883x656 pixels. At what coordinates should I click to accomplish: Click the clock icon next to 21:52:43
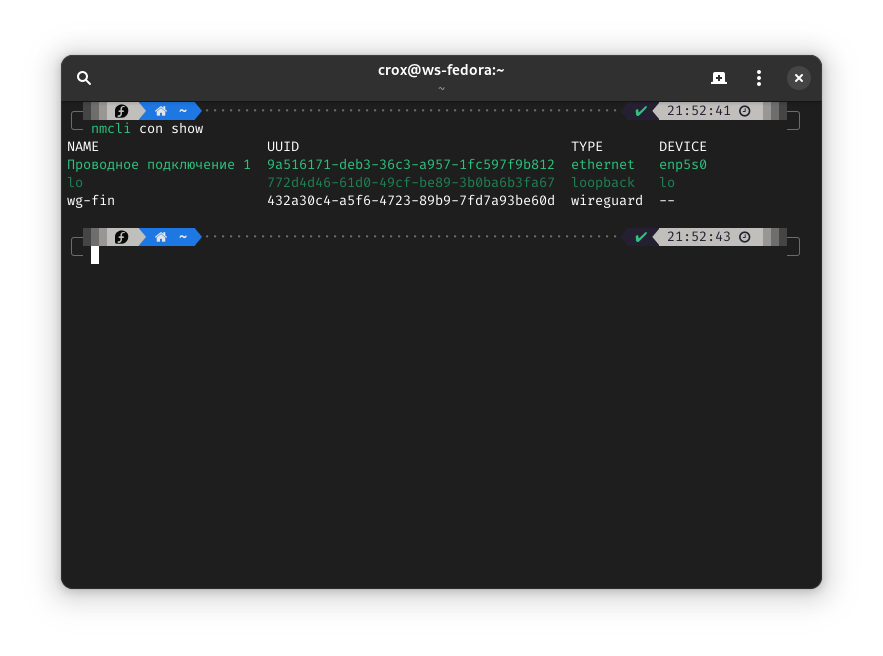(x=744, y=237)
